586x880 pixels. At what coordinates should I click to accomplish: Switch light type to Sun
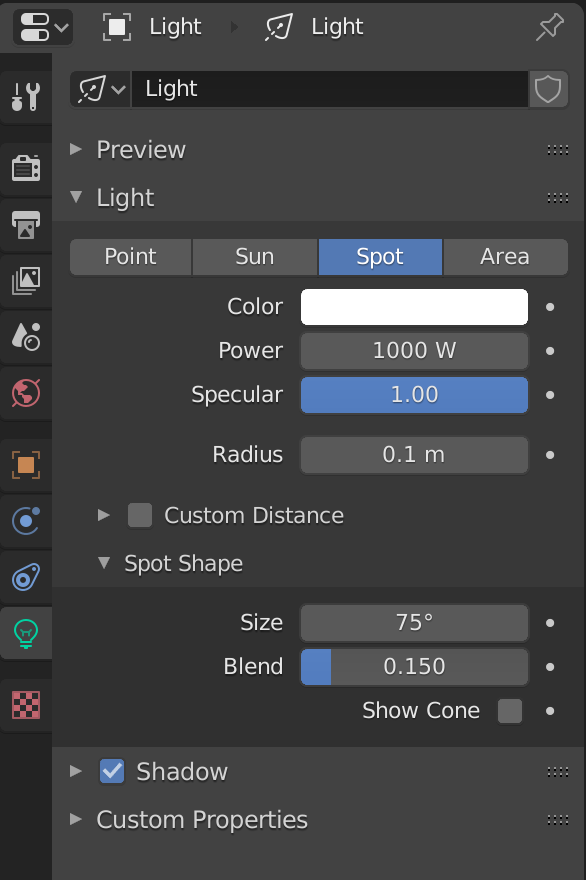click(255, 256)
